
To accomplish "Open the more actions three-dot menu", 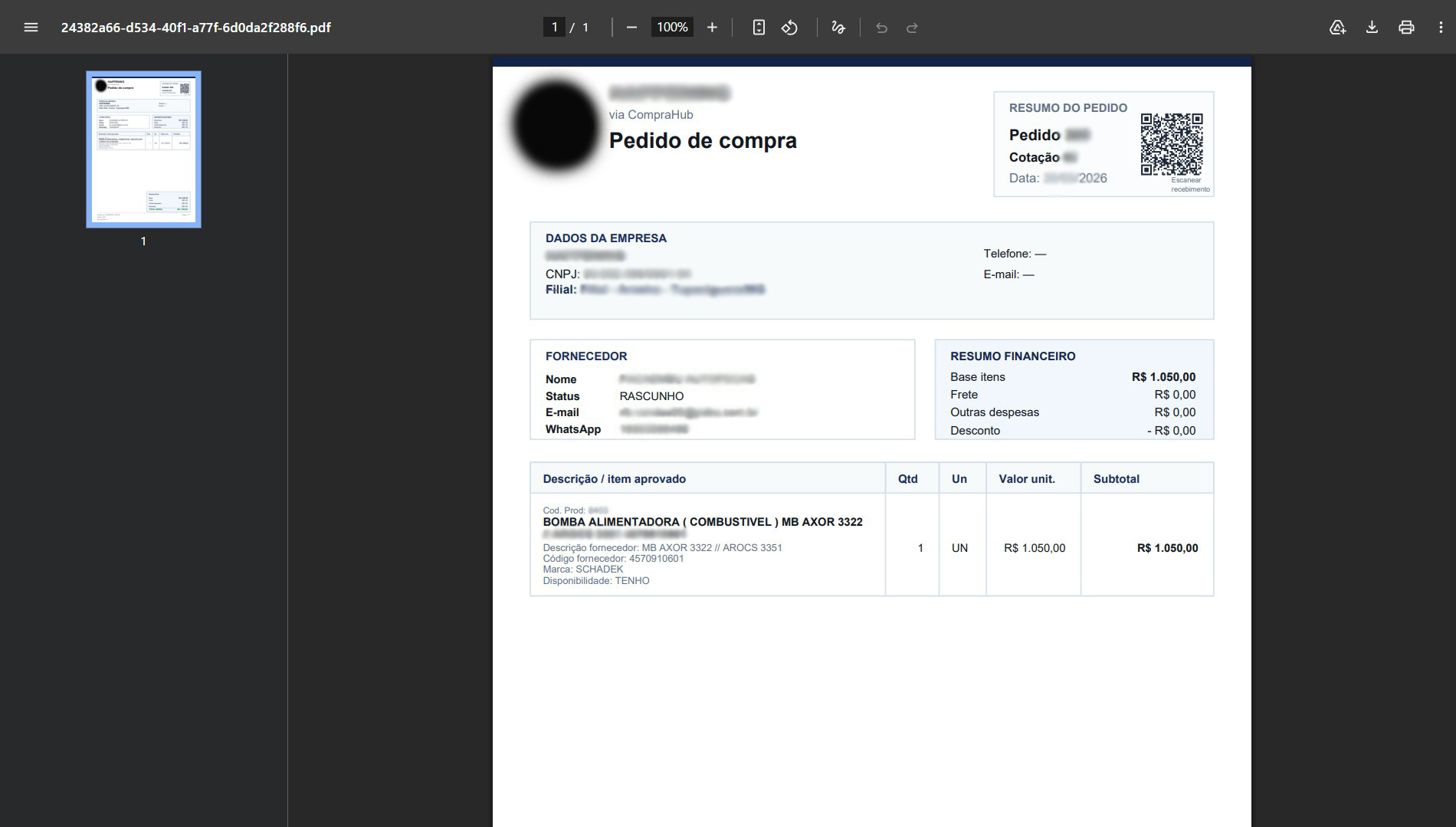I will [1441, 28].
